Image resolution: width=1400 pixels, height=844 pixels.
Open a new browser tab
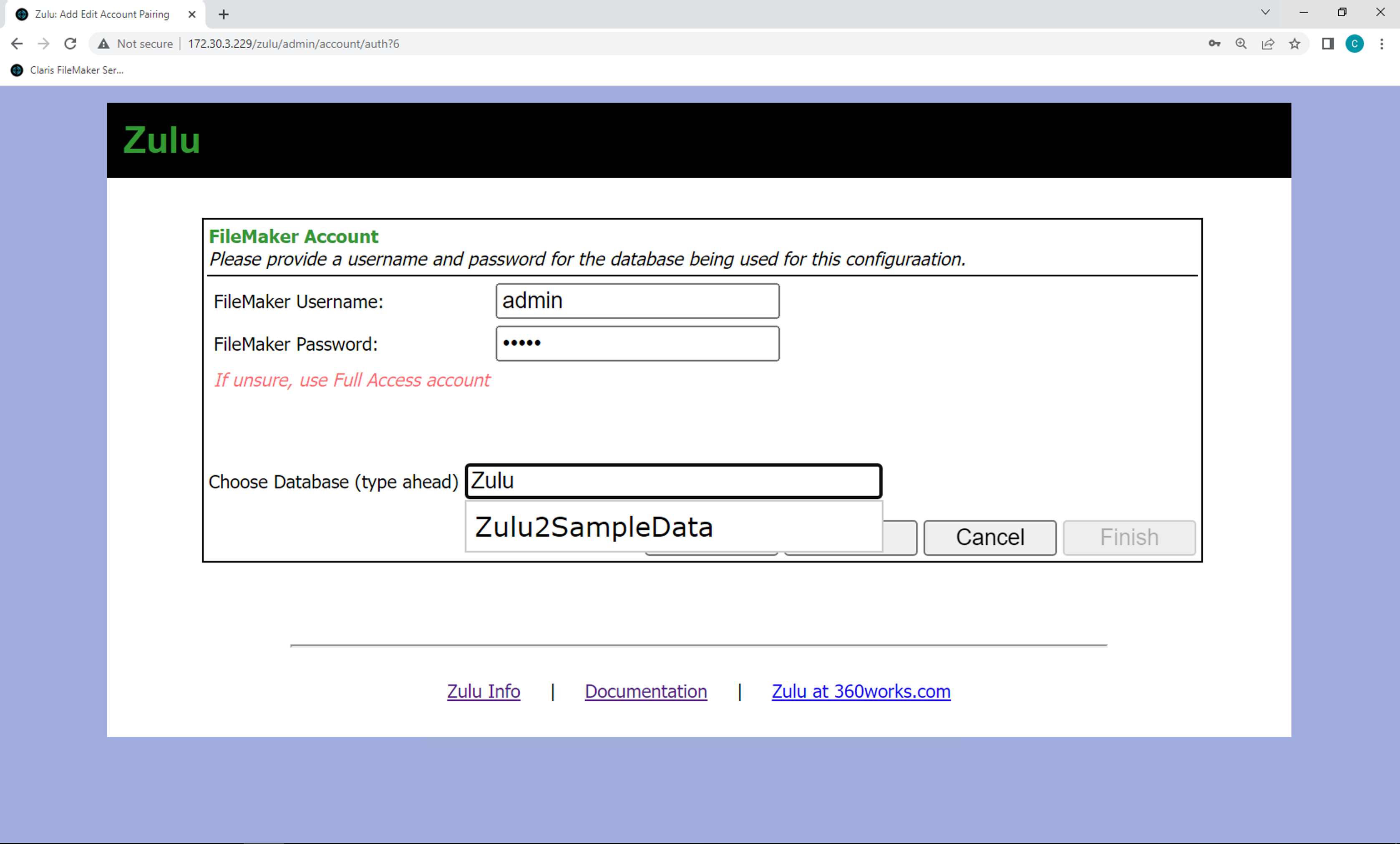point(224,14)
